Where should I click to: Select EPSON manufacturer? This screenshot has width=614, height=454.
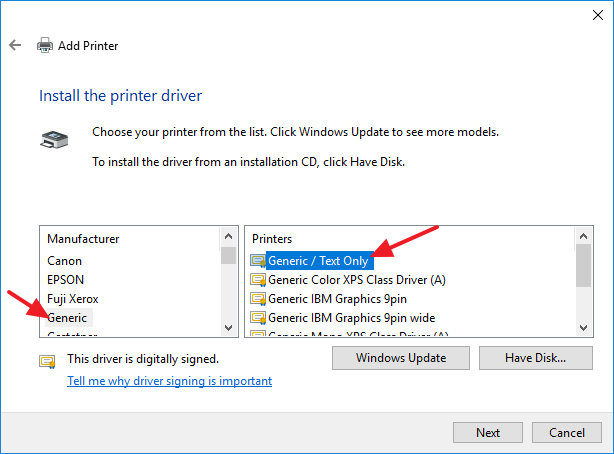coord(65,280)
